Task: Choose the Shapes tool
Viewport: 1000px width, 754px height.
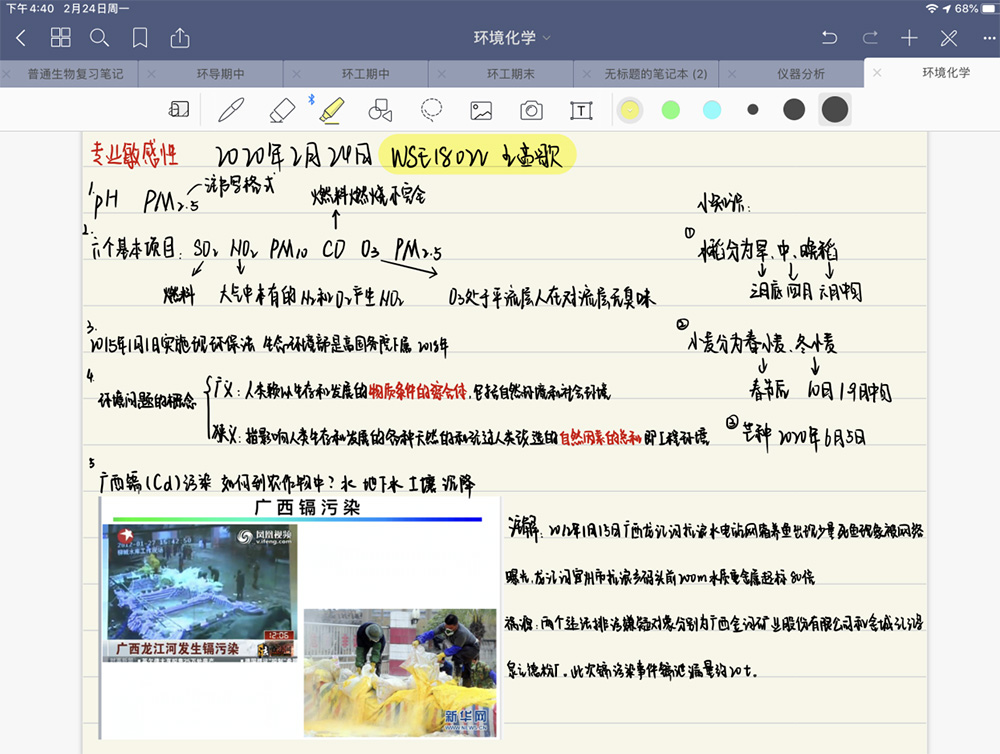Action: (380, 109)
